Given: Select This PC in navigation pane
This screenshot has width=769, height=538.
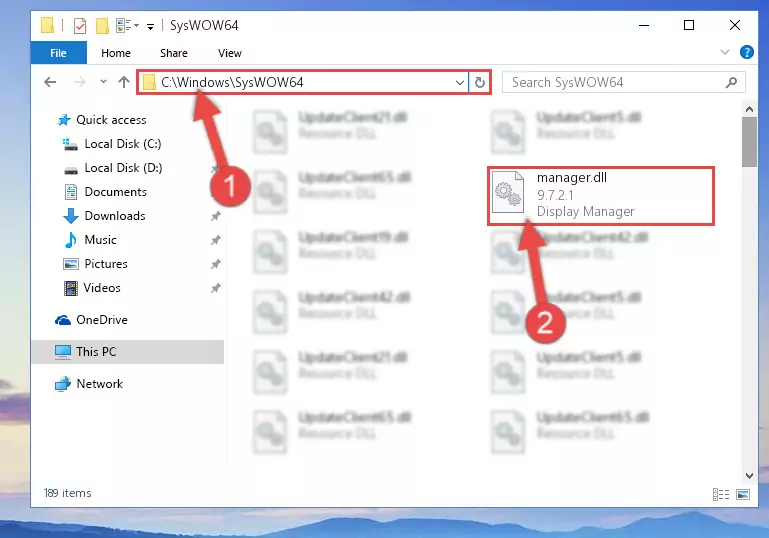Looking at the screenshot, I should tap(128, 352).
